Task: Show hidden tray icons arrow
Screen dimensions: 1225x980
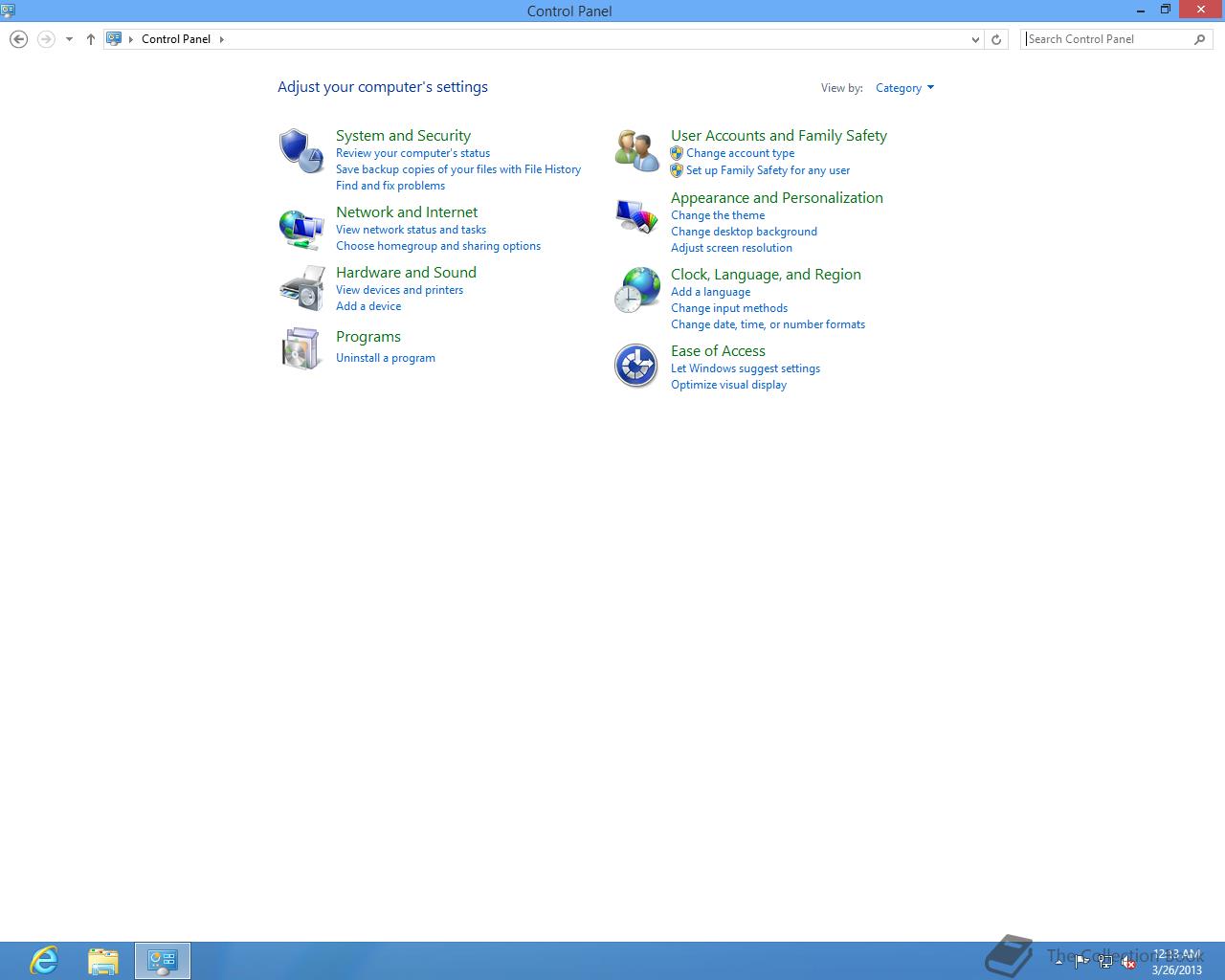Action: point(1058,962)
